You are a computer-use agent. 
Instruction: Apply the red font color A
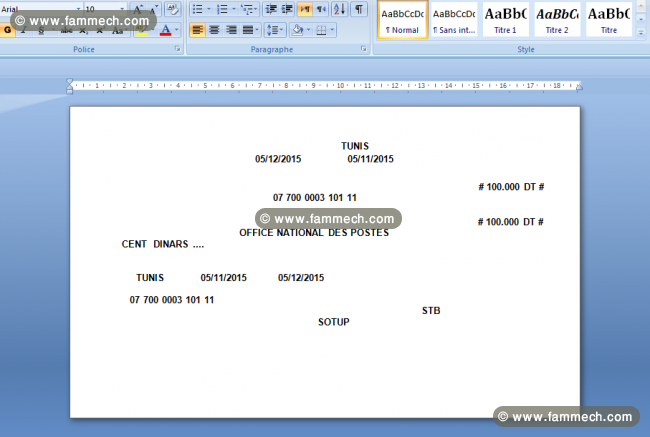click(165, 30)
